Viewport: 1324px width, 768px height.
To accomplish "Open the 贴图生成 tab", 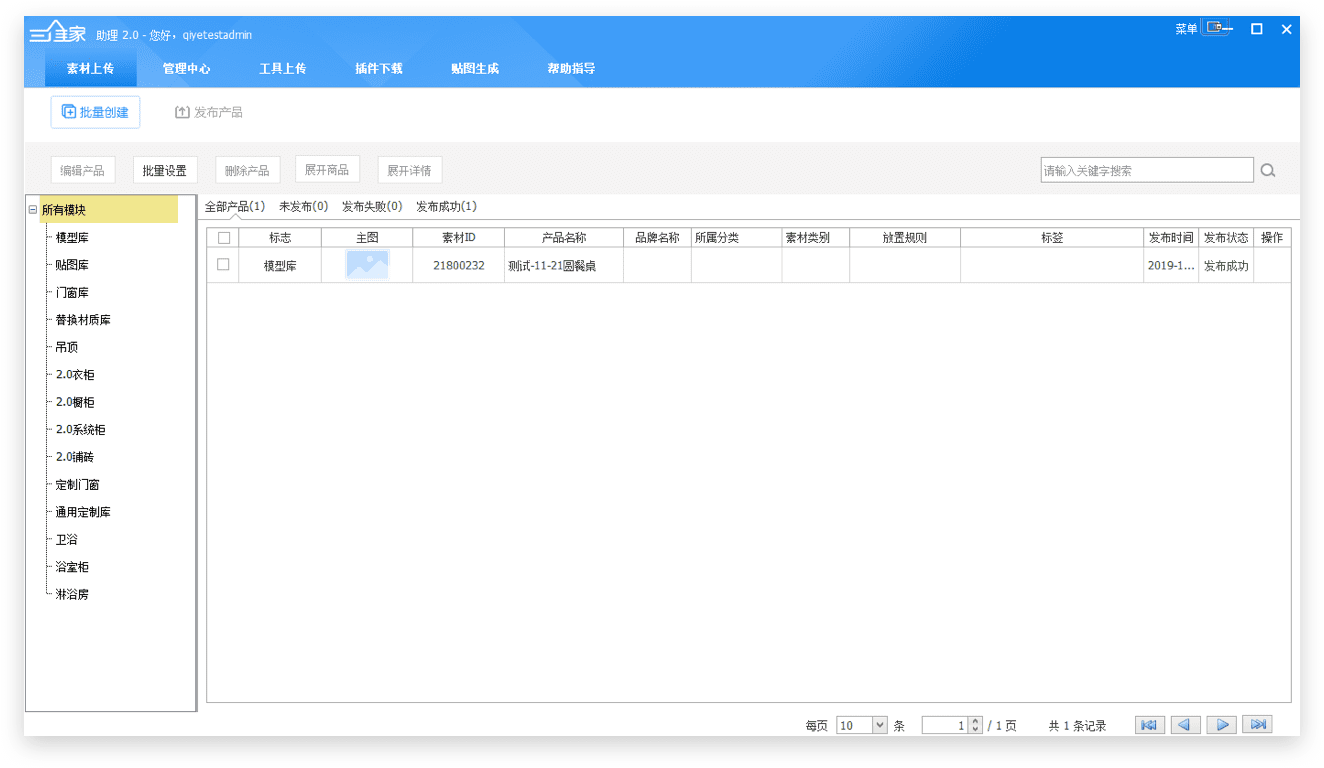I will [x=475, y=69].
